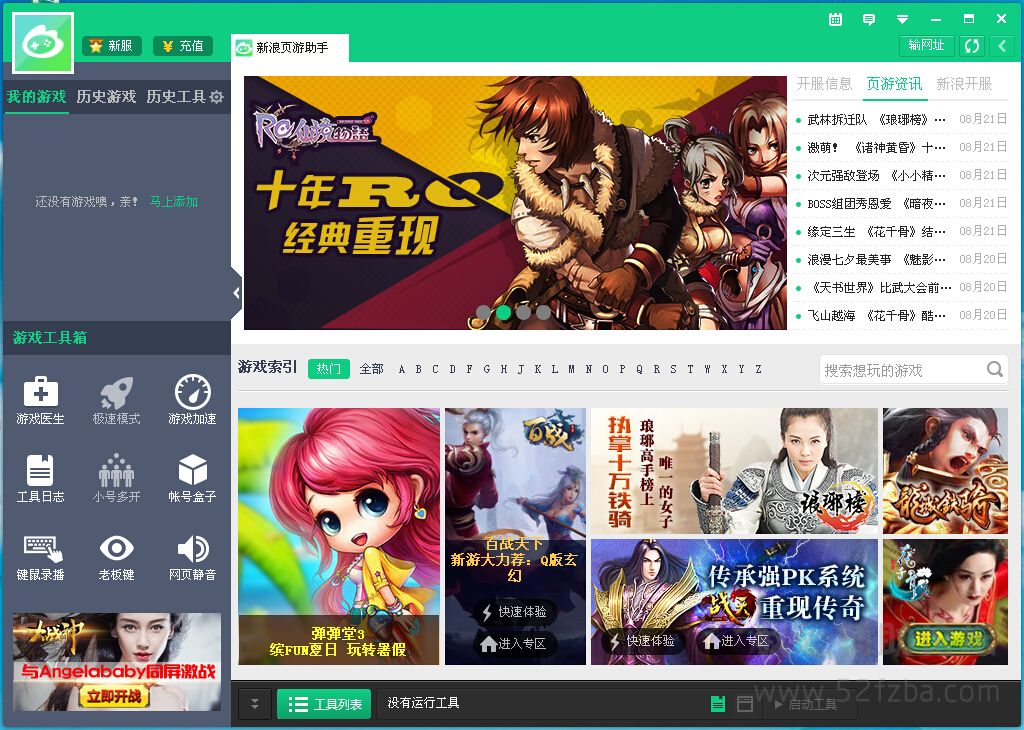Select the 热门 game index filter
This screenshot has width=1024, height=730.
[x=328, y=369]
